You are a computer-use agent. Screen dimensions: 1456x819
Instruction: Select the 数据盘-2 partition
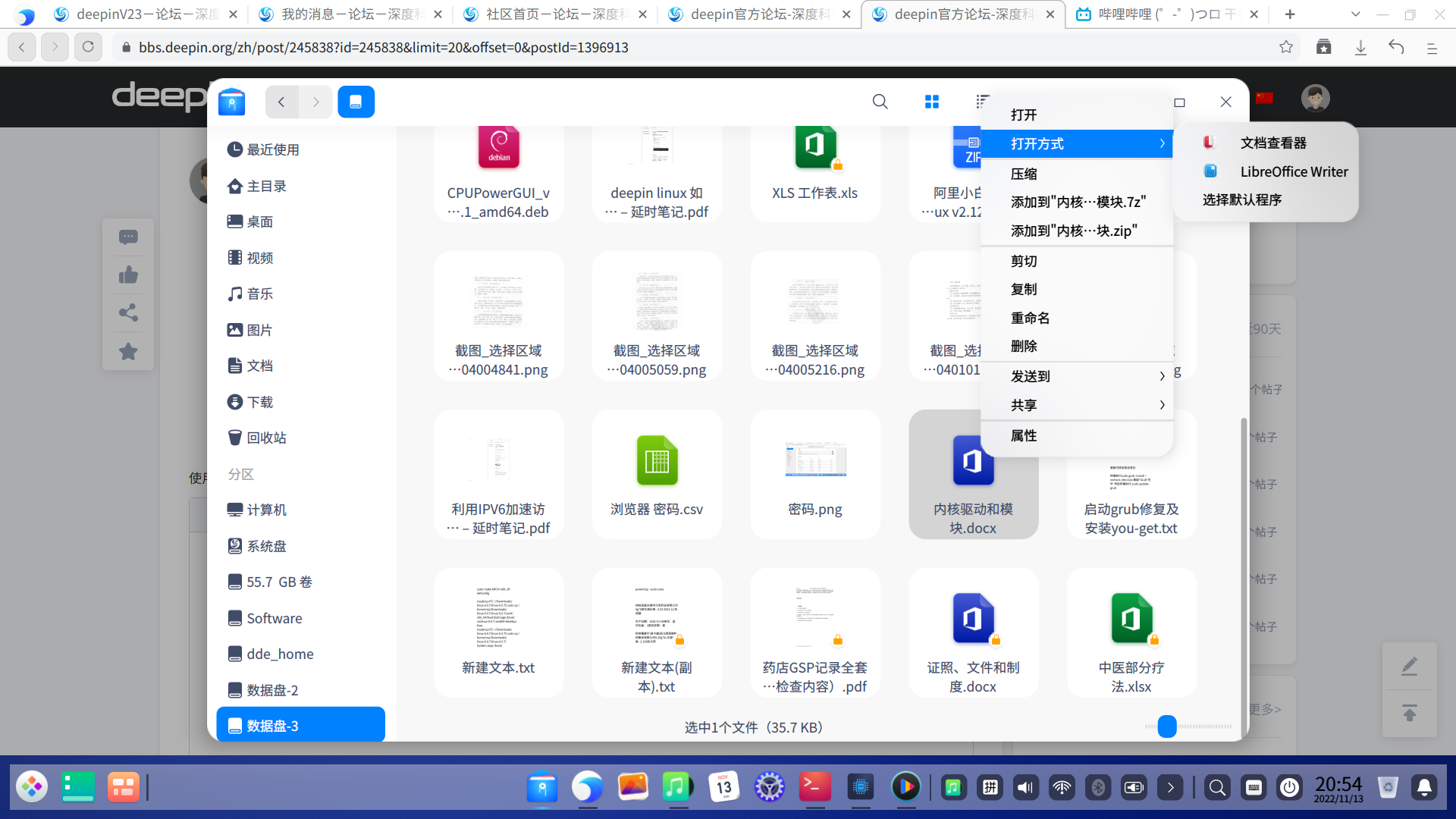coord(272,690)
